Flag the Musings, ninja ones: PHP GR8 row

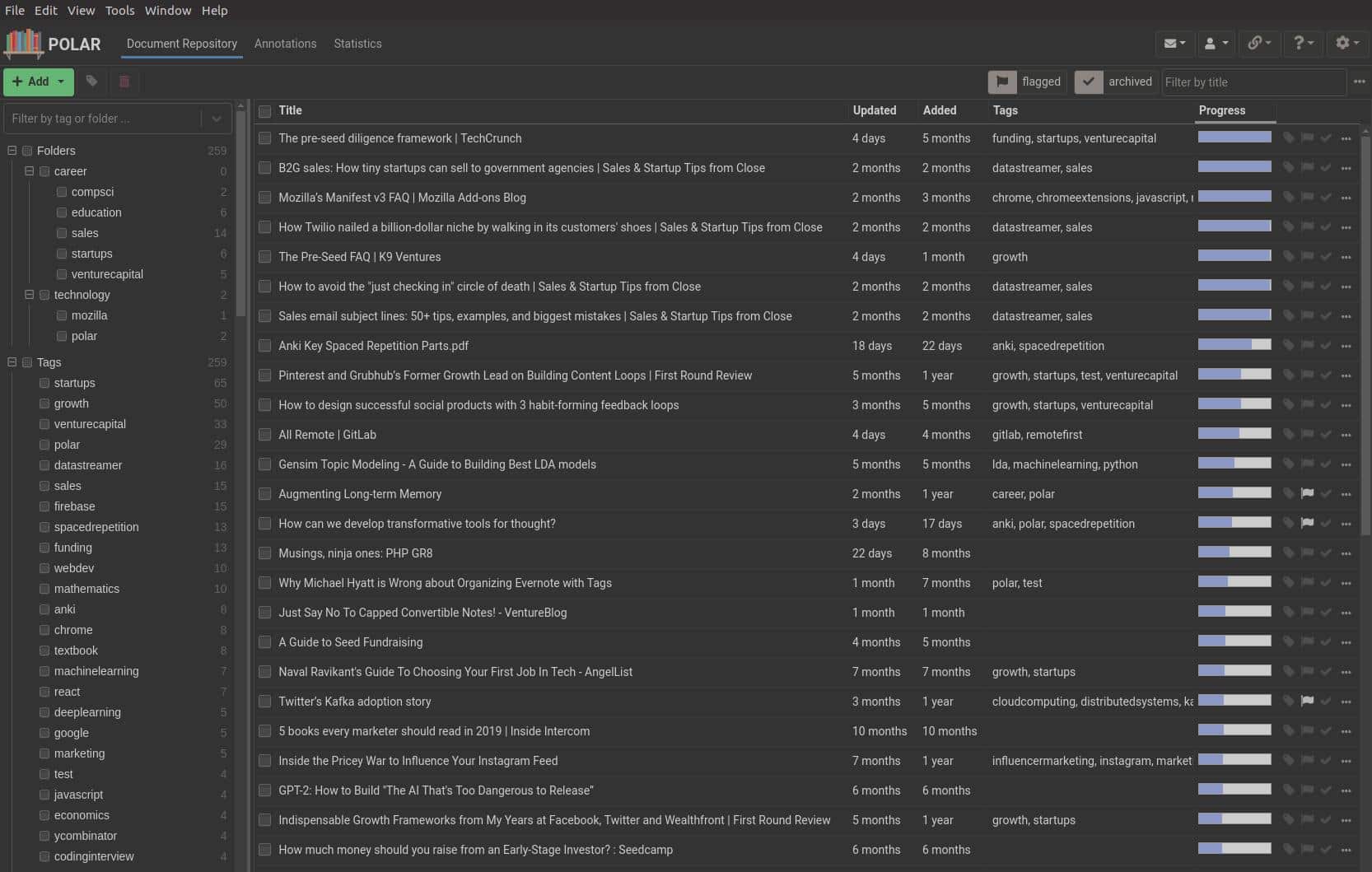[x=1307, y=553]
